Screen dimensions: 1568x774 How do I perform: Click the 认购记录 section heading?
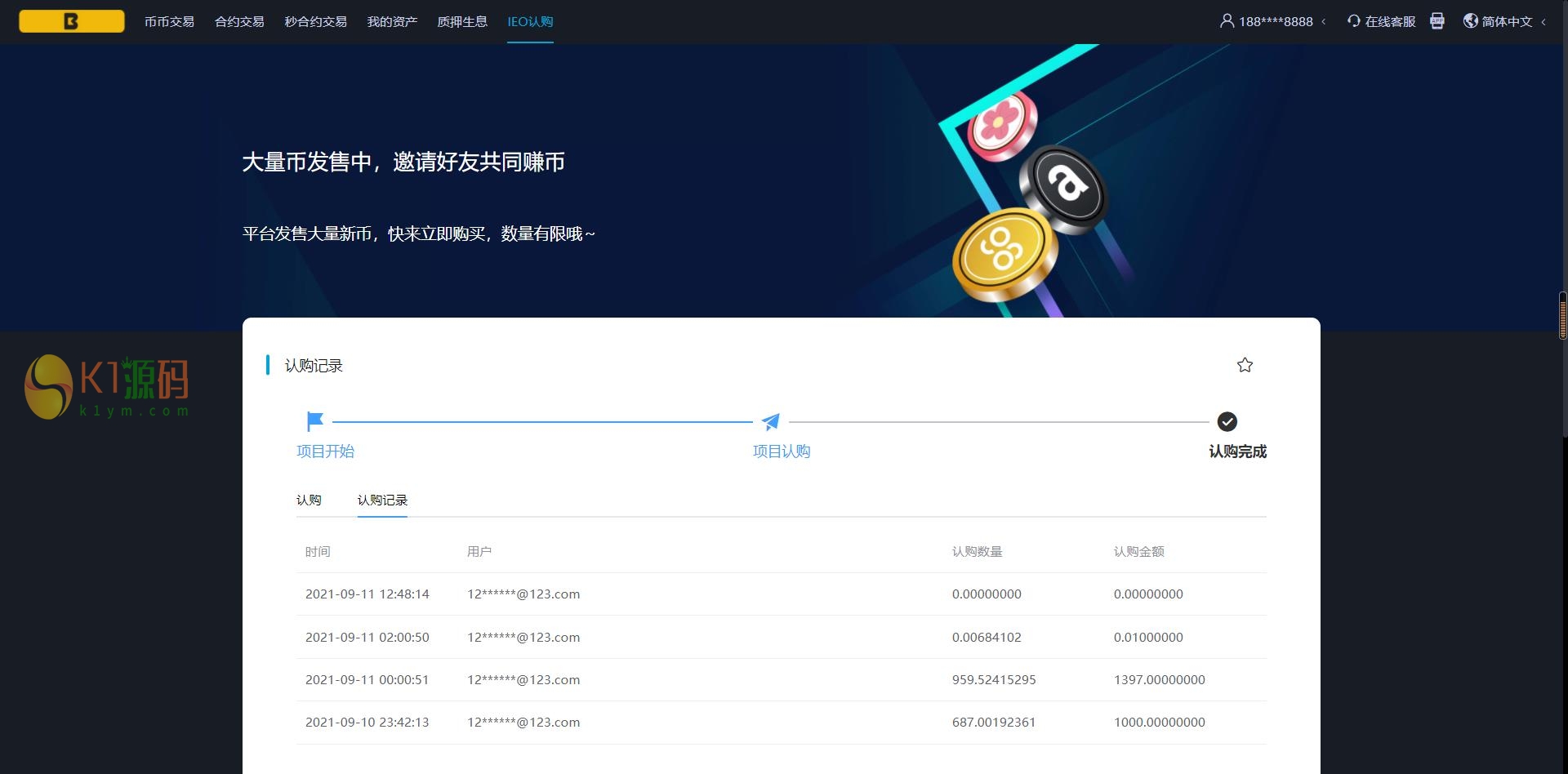coord(314,366)
